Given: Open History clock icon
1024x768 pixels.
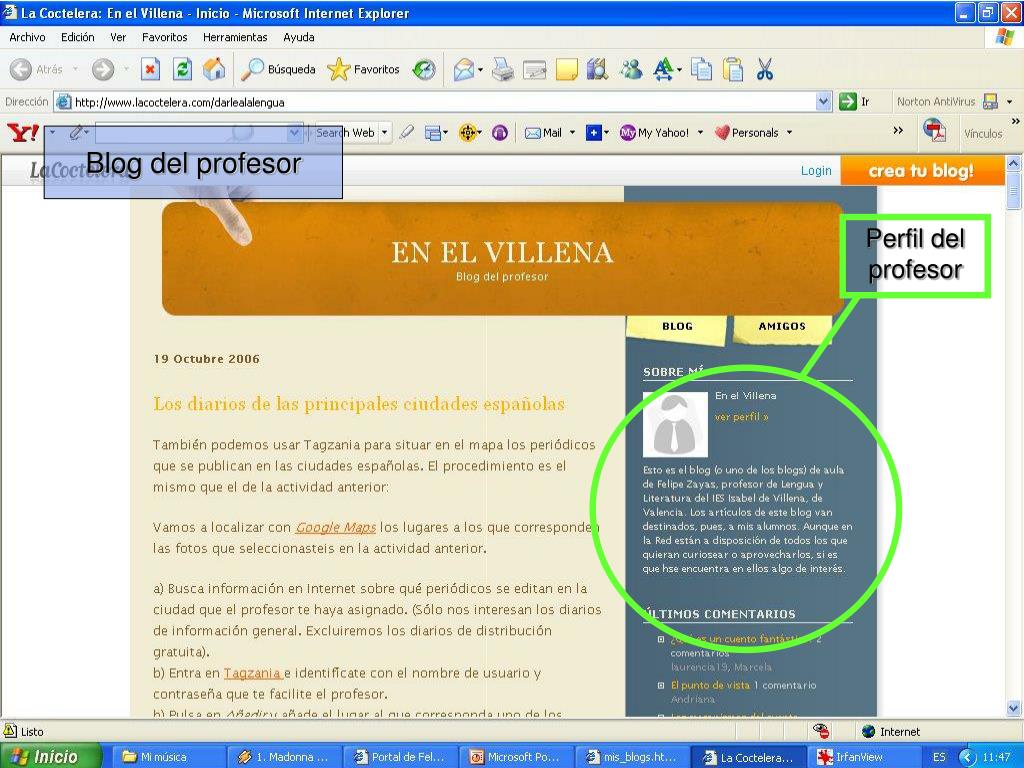Looking at the screenshot, I should 424,69.
